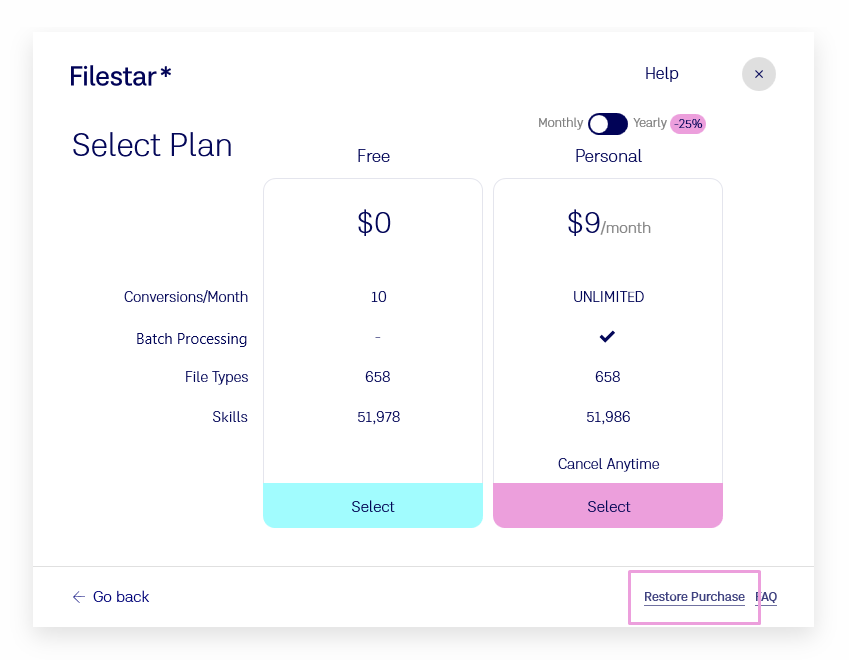
Task: Select the Personal plan
Action: click(608, 506)
